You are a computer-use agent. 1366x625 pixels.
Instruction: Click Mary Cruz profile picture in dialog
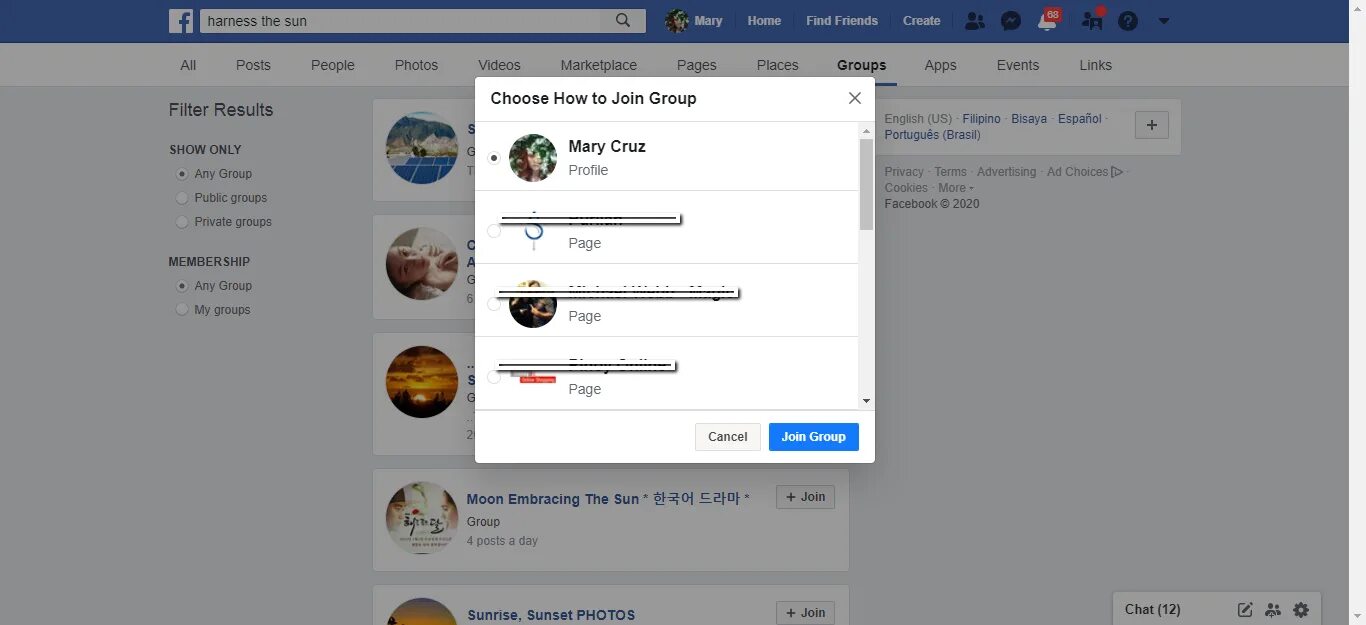point(533,158)
